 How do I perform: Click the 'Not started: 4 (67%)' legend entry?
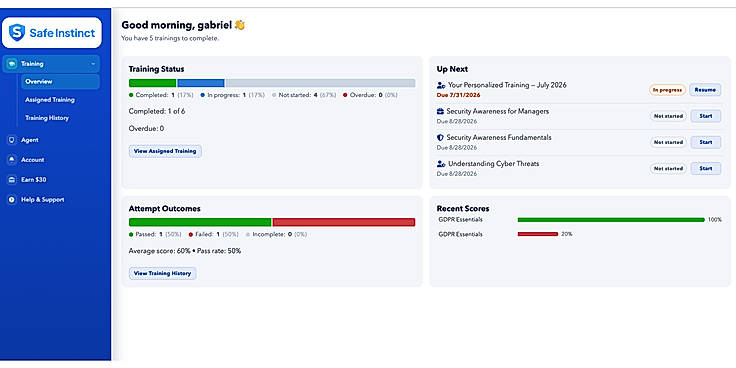(x=304, y=95)
